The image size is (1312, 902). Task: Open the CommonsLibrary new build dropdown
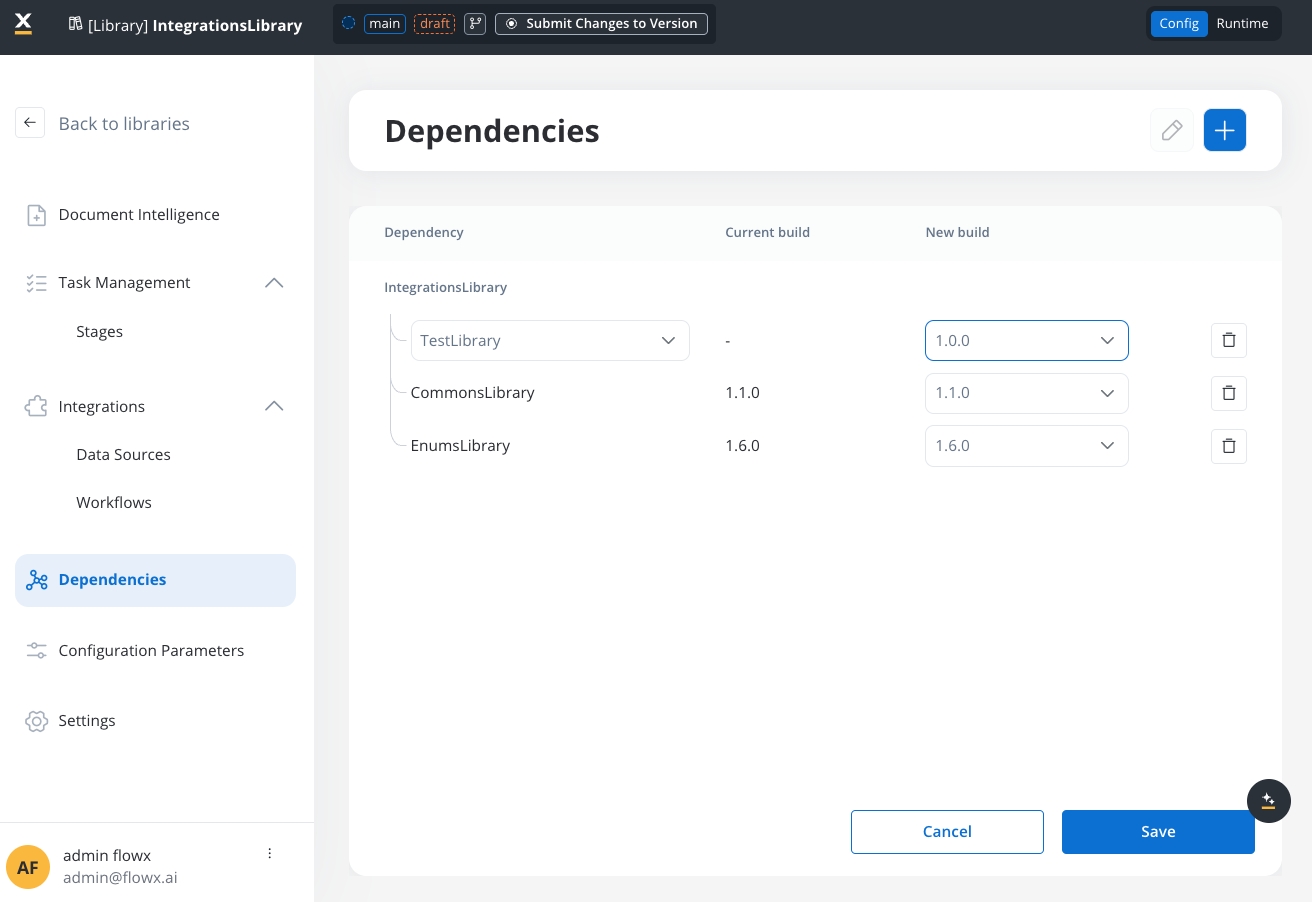pyautogui.click(x=1027, y=393)
